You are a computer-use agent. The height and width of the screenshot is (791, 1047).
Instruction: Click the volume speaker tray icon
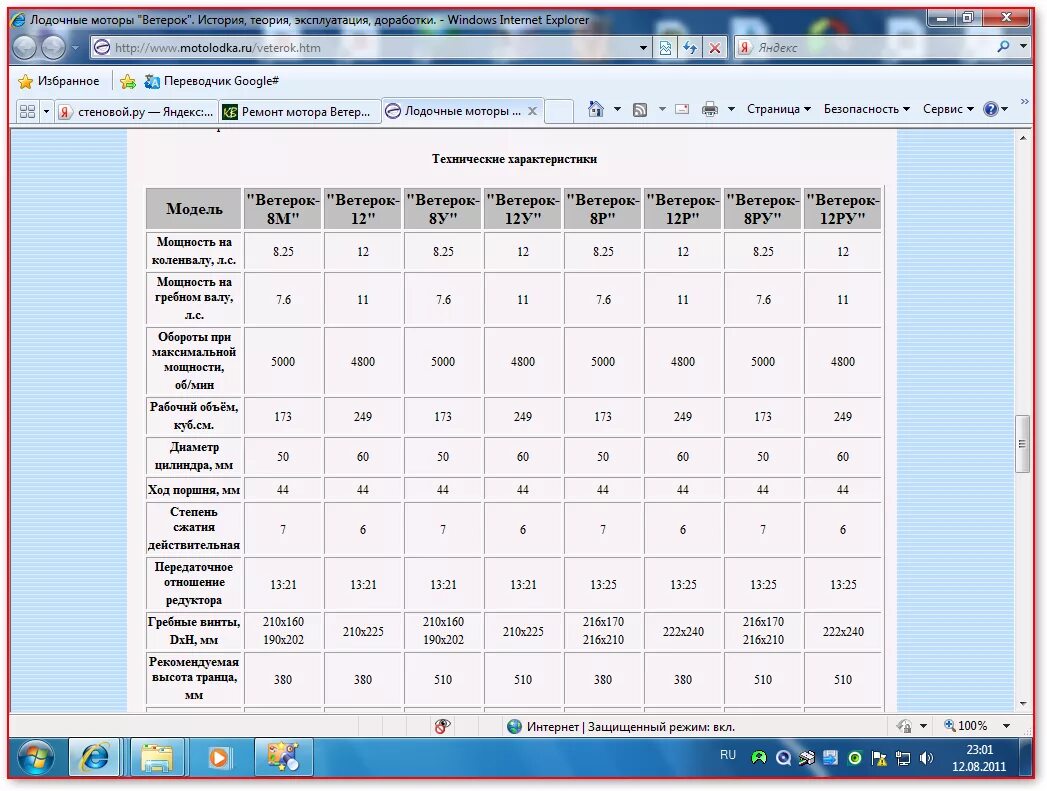(927, 758)
